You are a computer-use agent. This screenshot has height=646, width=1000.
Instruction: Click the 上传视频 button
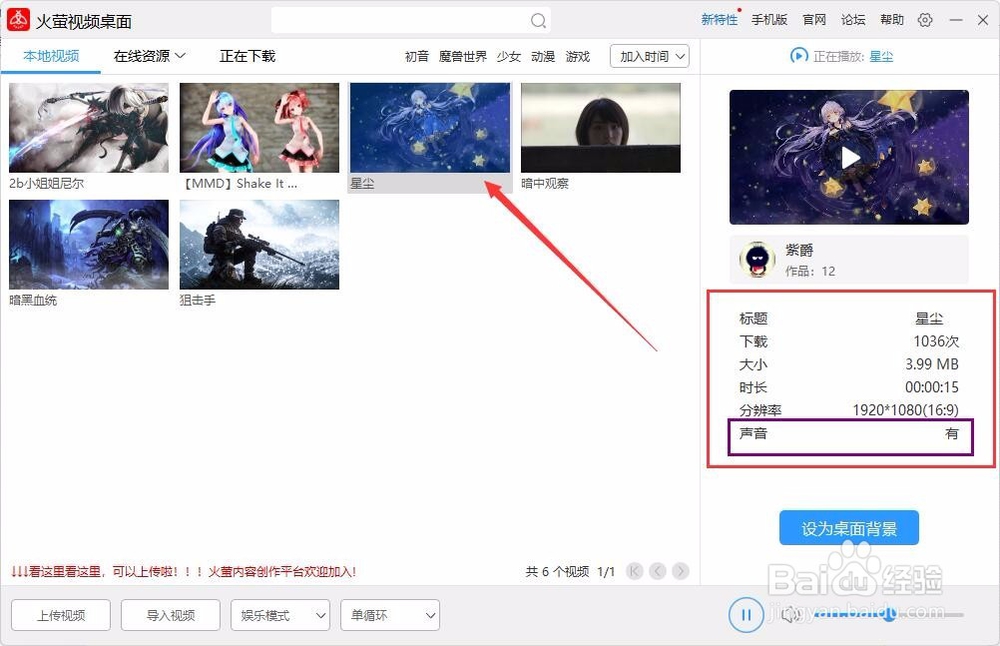tap(61, 615)
